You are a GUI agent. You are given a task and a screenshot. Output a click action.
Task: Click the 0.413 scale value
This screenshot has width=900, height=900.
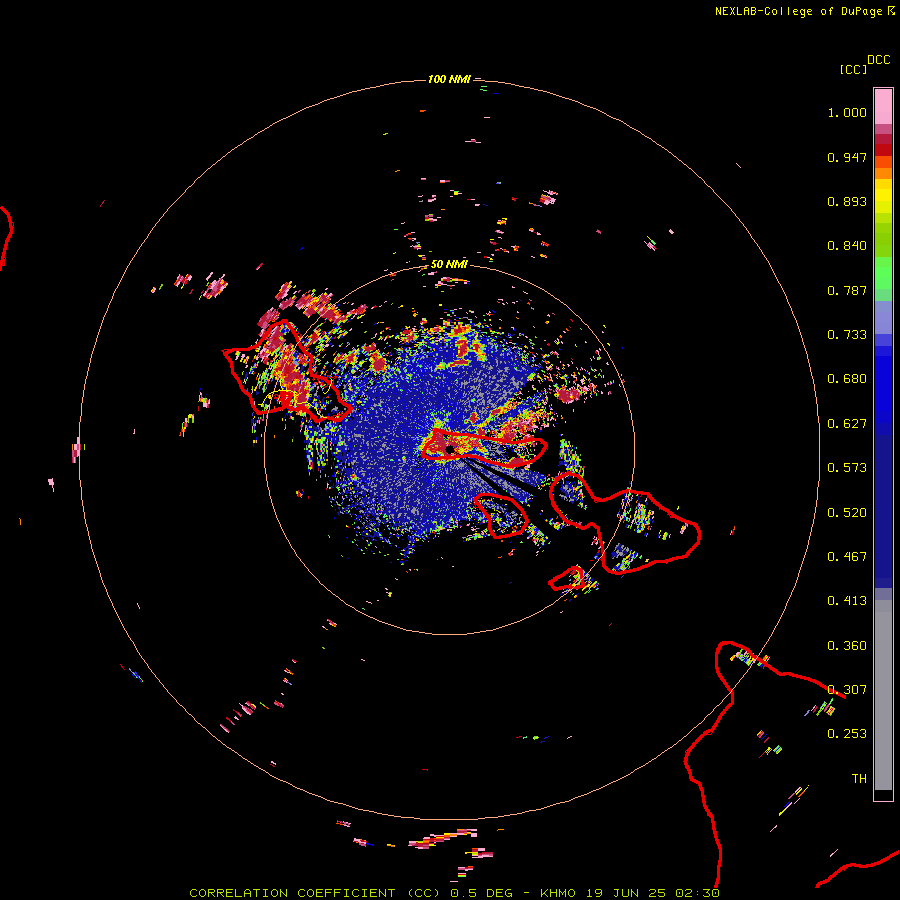tap(847, 601)
